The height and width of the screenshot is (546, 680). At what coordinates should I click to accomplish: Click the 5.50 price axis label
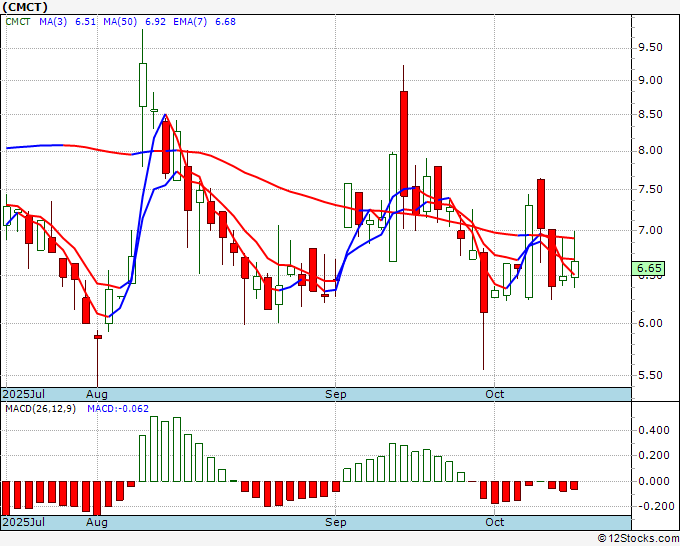(650, 375)
